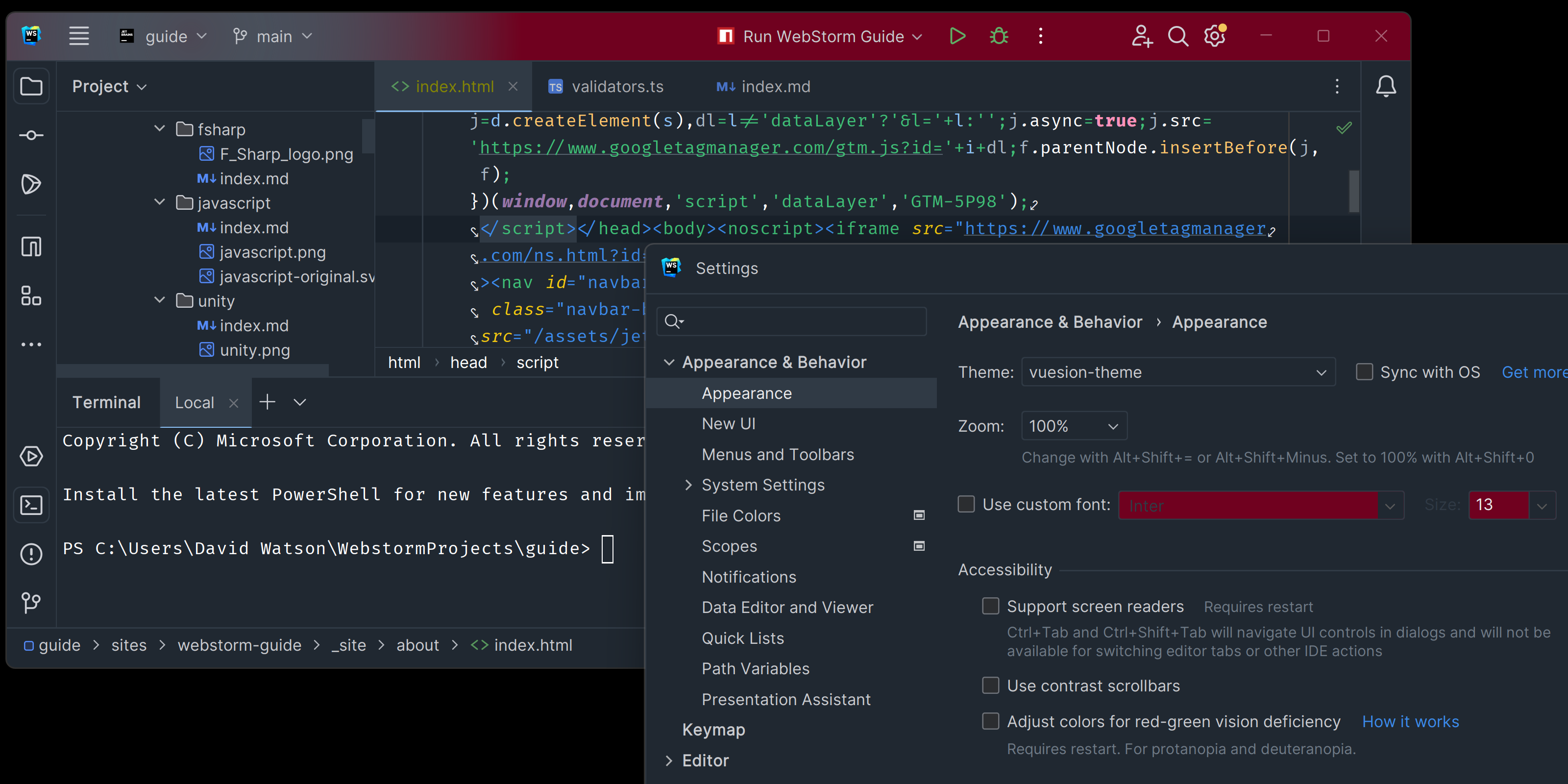Viewport: 1568px width, 784px height.
Task: Open Search Everywhere magnifier
Action: tap(1178, 37)
